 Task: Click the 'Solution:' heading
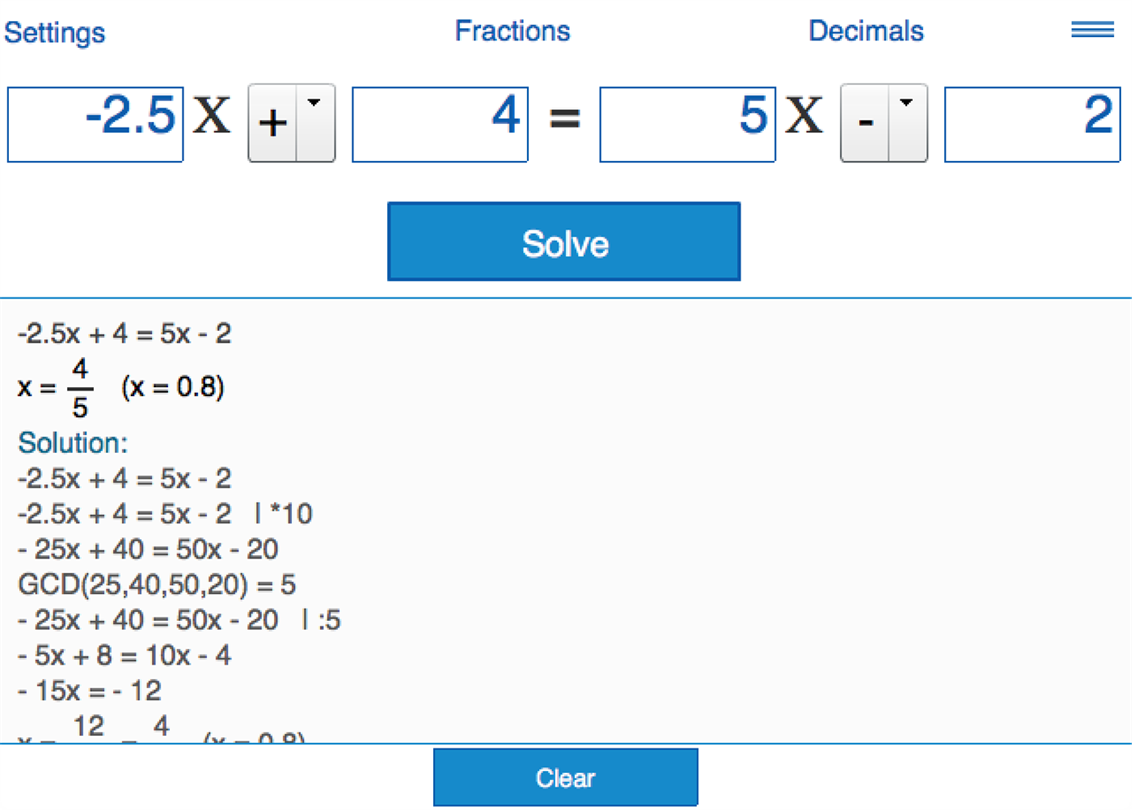73,442
